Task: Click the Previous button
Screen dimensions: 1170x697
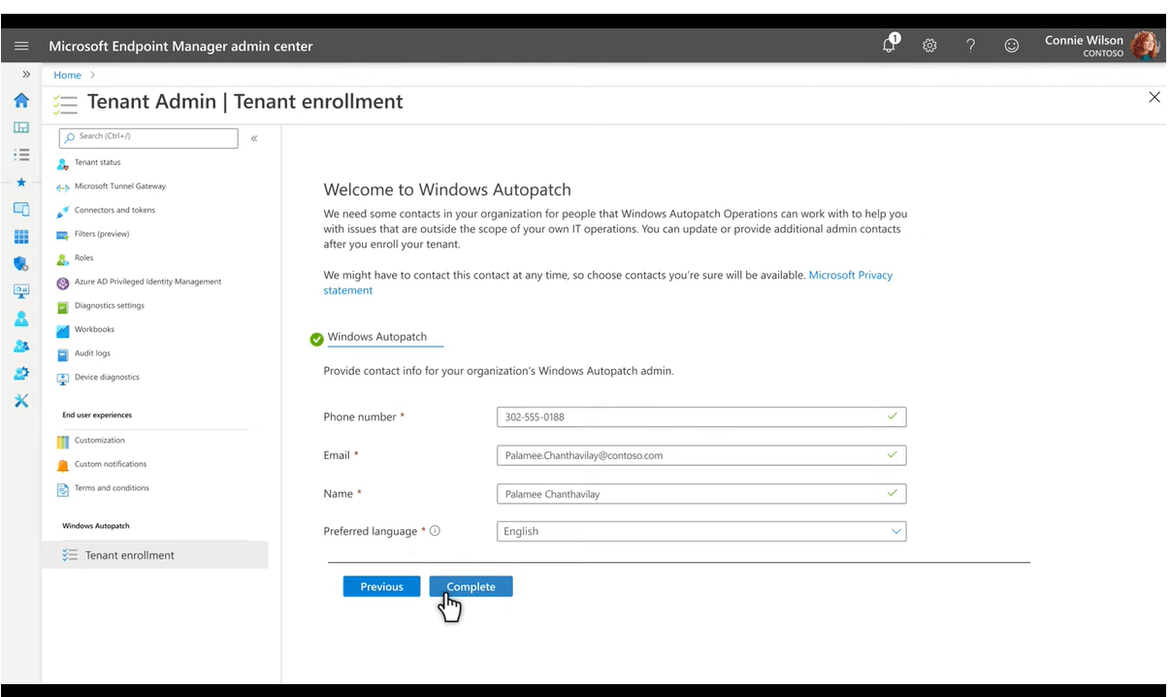Action: (x=381, y=587)
